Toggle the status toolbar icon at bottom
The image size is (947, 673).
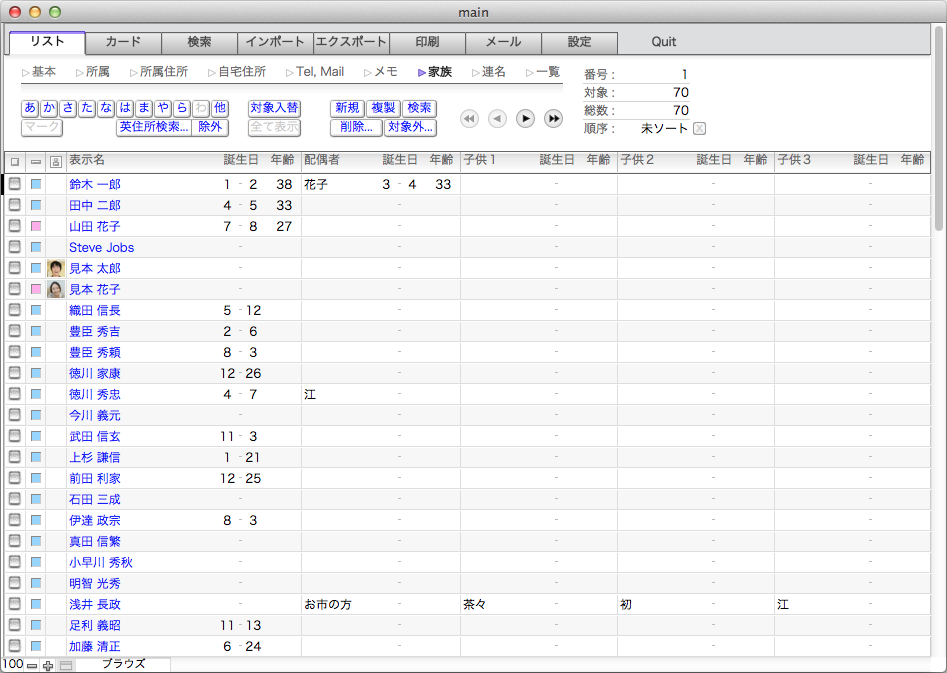click(x=65, y=665)
